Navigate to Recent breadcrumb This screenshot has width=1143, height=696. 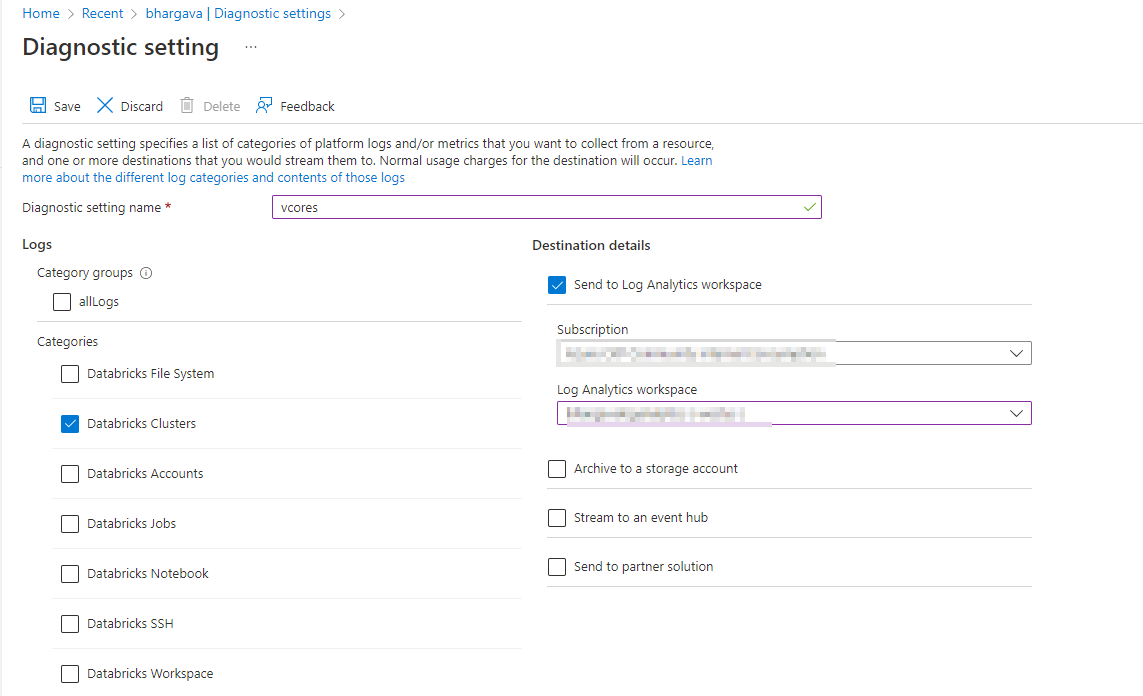pos(102,14)
